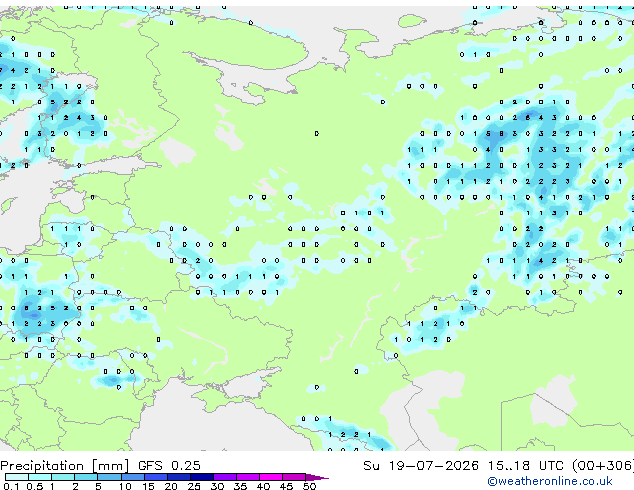Click the legend label '0.5'
634x490 pixels.
pos(35,486)
